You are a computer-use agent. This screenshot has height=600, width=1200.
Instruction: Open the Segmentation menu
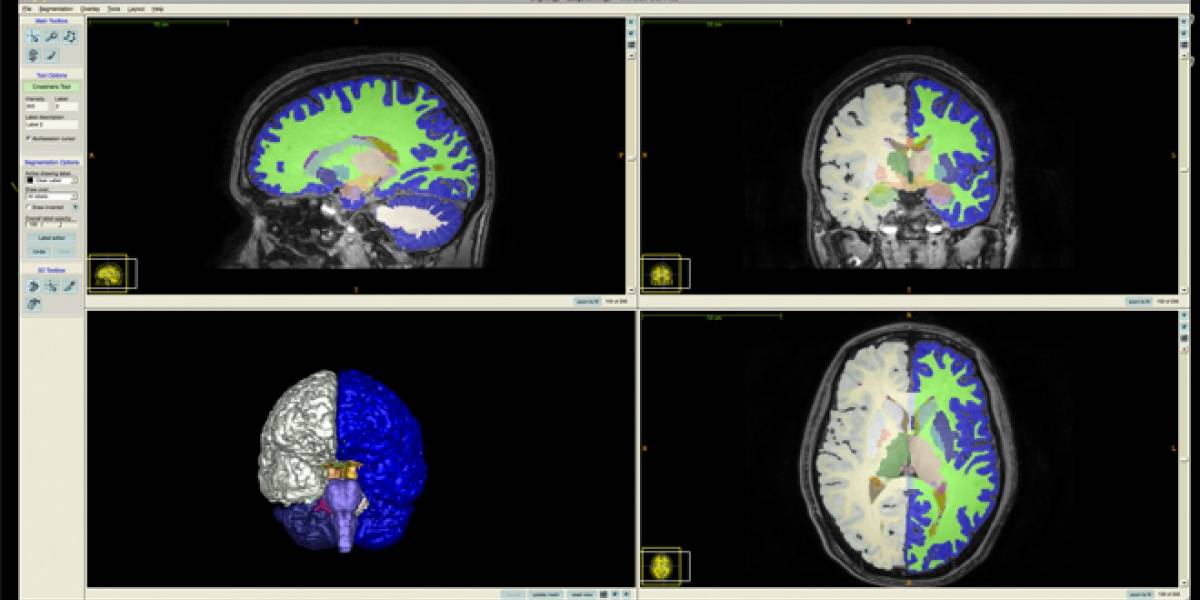tap(56, 8)
